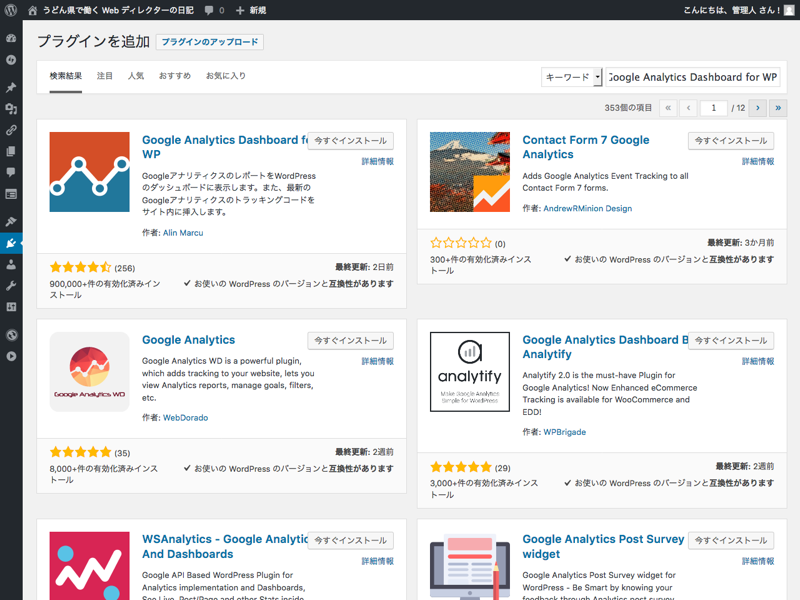The image size is (800, 600).
Task: Open 詳細情報 for WebDorado Google Analytics
Action: click(x=378, y=362)
